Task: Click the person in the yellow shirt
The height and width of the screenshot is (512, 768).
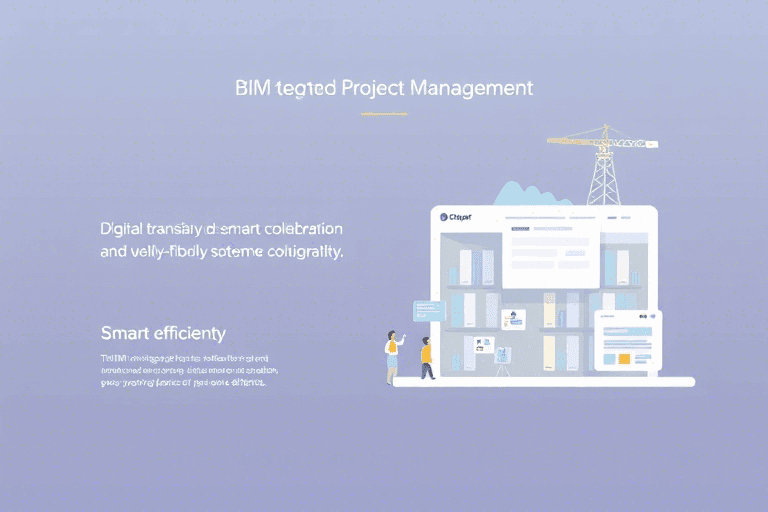Action: (427, 357)
